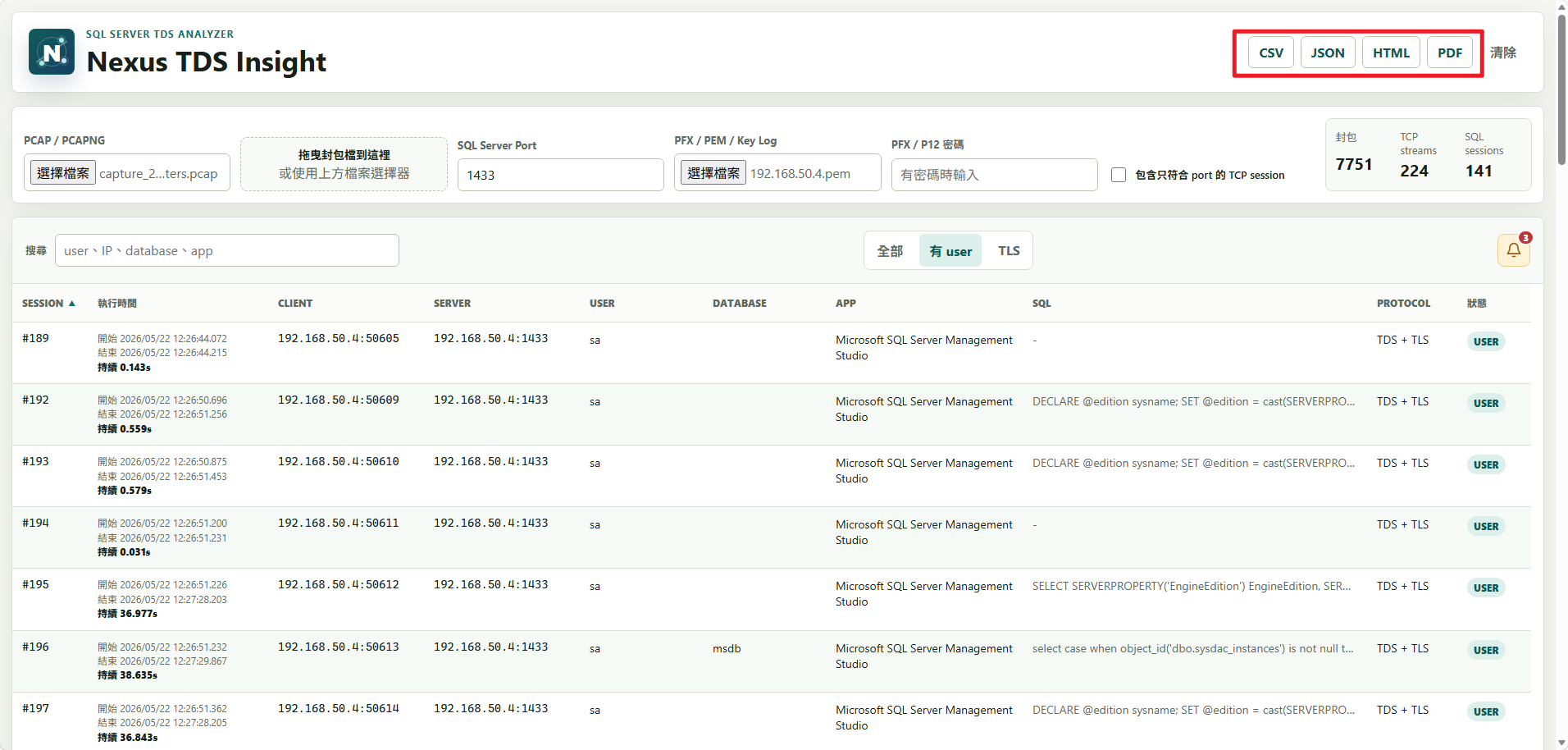The height and width of the screenshot is (750, 1568).
Task: Choose a PCAP file with 選擇檔案
Action: click(x=63, y=173)
